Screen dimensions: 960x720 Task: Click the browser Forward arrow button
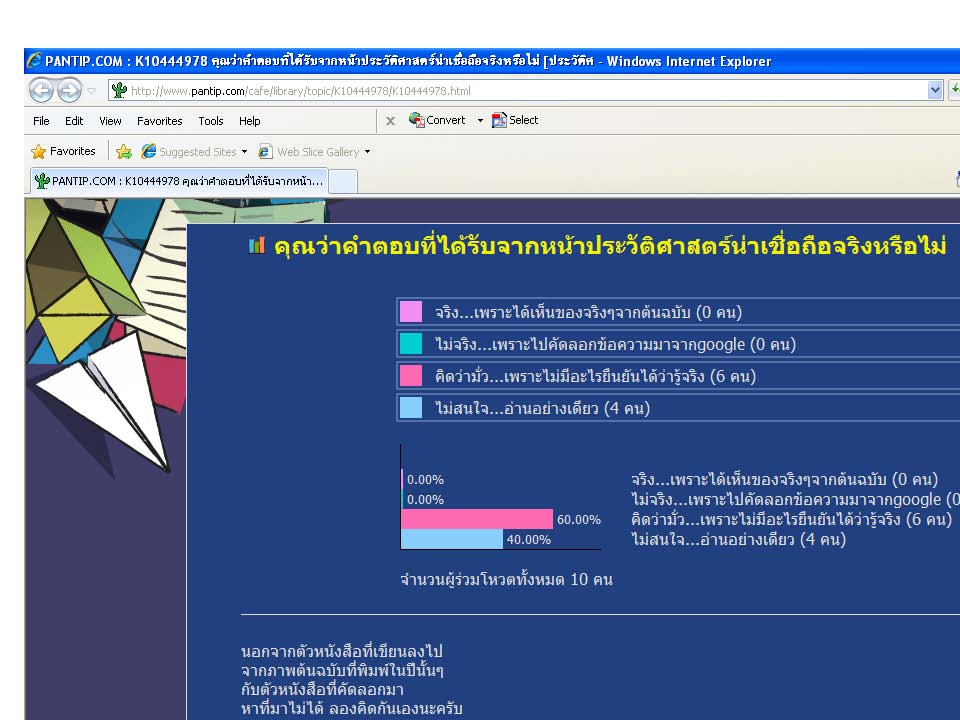click(69, 91)
